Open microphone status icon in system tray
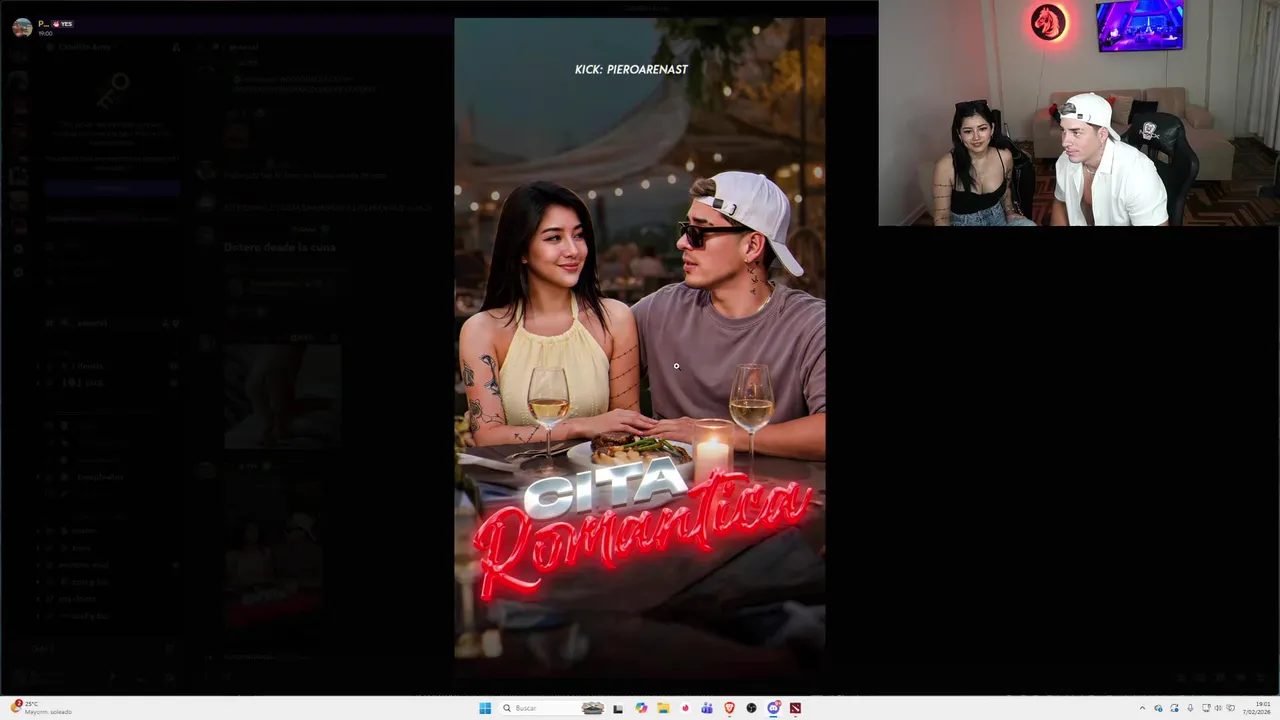Screen dimensions: 1280x720 [1190, 708]
